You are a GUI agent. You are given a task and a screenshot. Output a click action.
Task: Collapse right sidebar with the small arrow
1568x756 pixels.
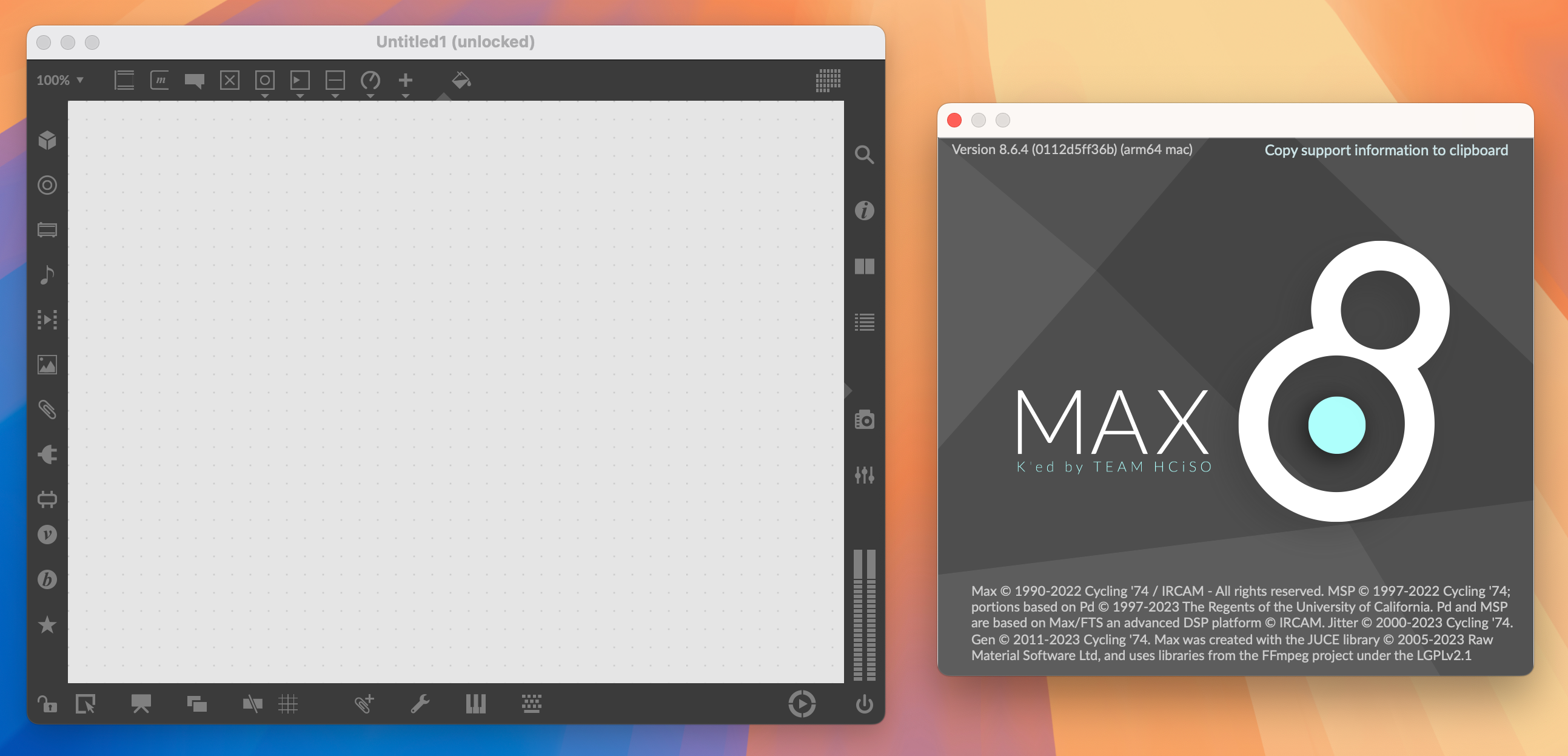pos(848,391)
